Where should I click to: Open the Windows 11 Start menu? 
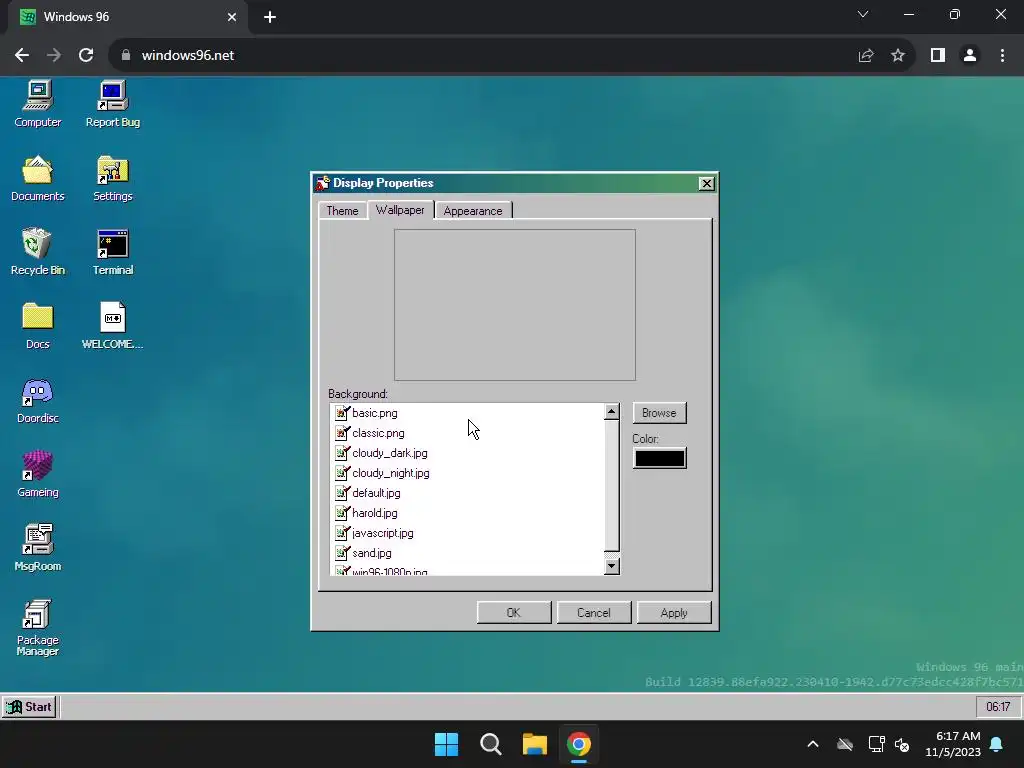coord(447,744)
